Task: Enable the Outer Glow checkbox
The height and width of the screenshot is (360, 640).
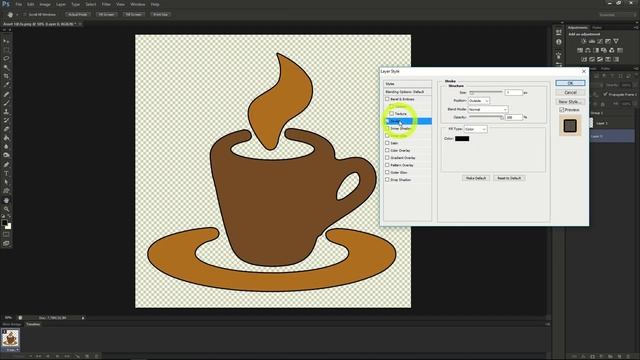Action: coord(387,172)
